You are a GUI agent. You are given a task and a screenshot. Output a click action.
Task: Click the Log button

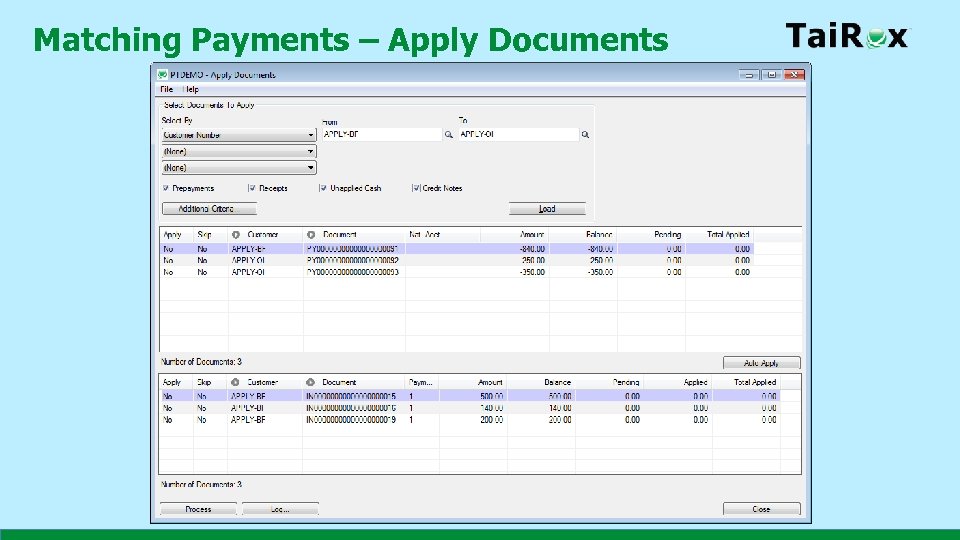tap(280, 509)
